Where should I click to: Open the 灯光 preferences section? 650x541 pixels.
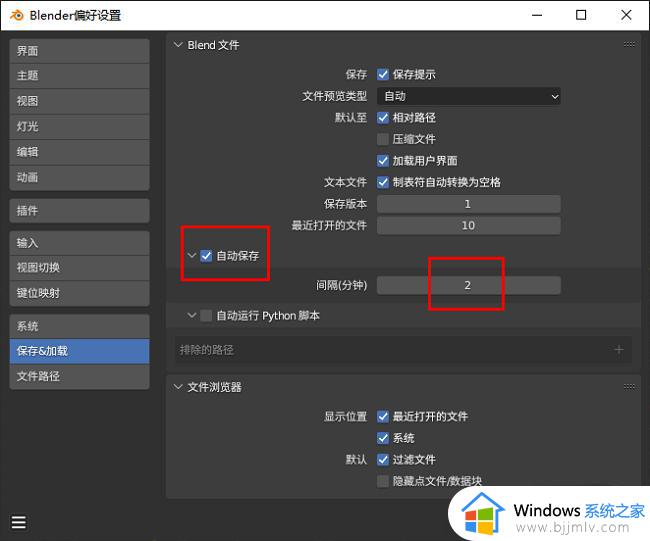coord(79,126)
